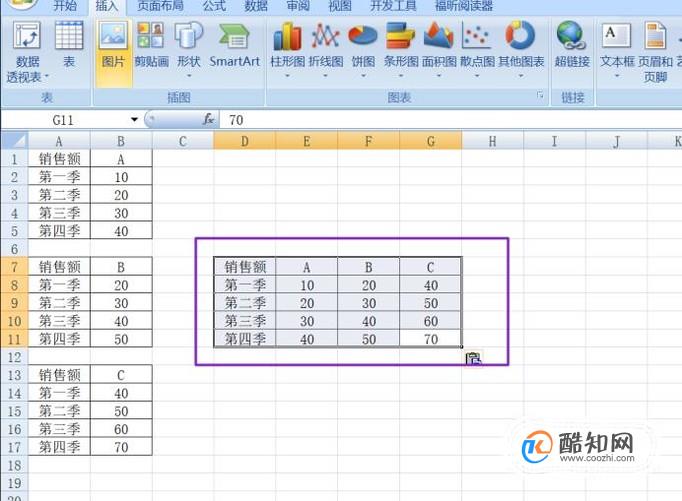
Task: Open the clip art (剪贴画) tool
Action: tap(151, 45)
